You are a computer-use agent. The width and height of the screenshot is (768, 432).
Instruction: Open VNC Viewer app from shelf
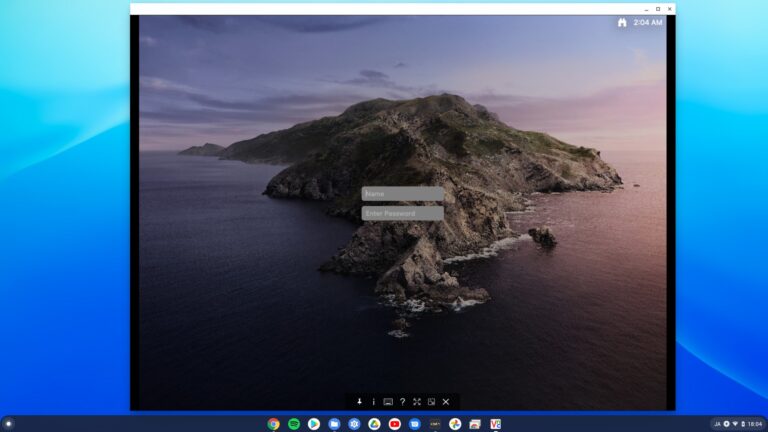point(495,424)
